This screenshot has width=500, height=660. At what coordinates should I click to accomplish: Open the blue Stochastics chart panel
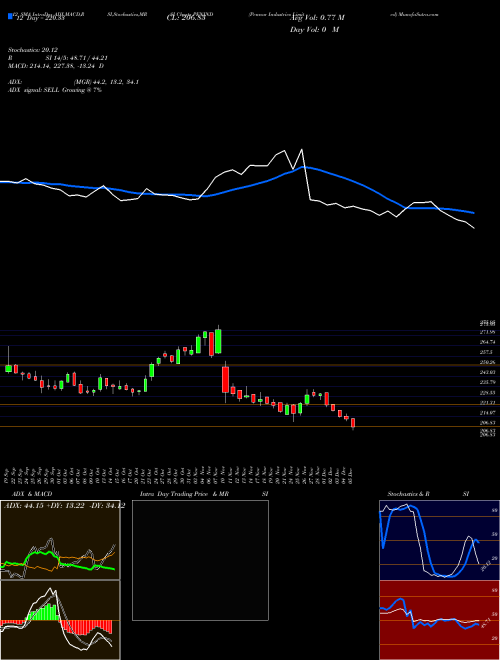[439, 540]
